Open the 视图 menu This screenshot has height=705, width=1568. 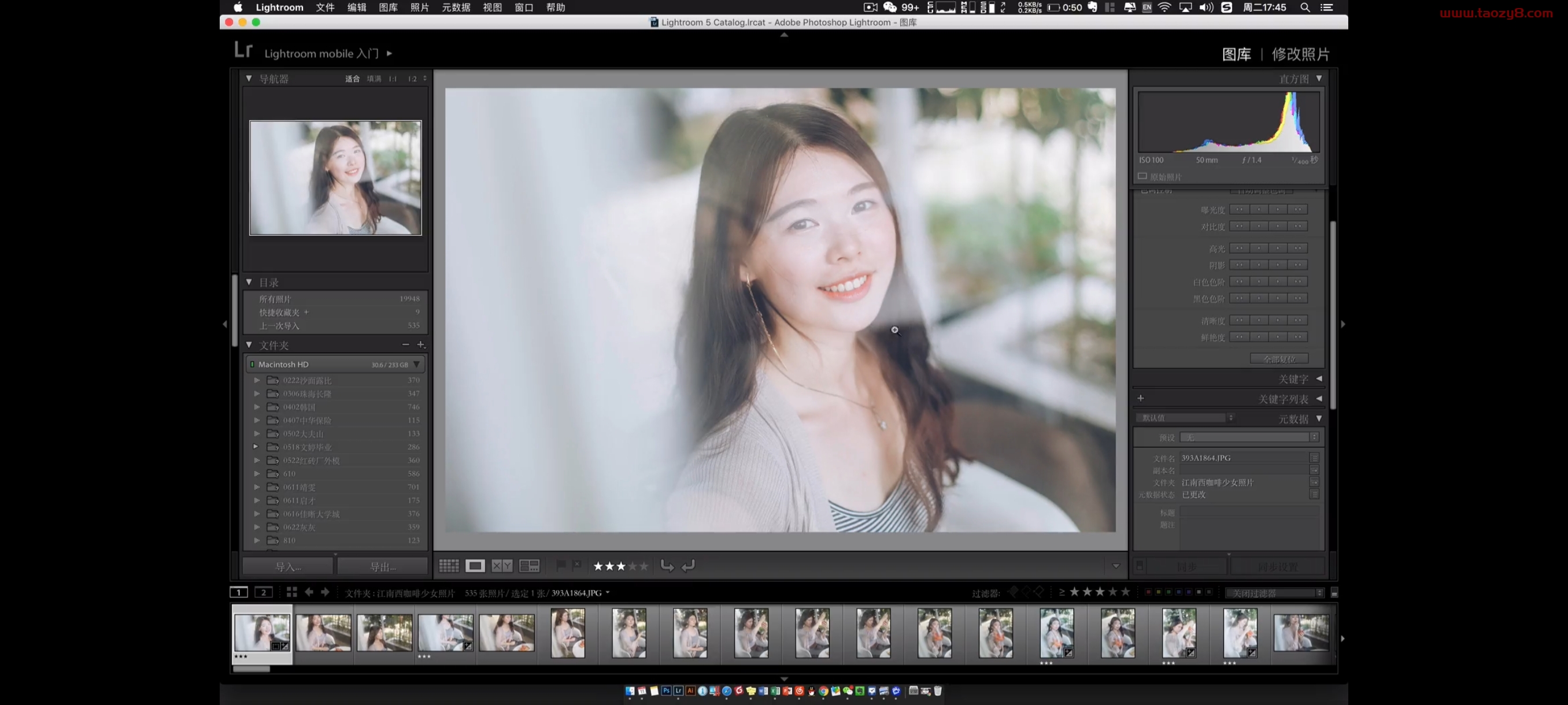point(492,8)
